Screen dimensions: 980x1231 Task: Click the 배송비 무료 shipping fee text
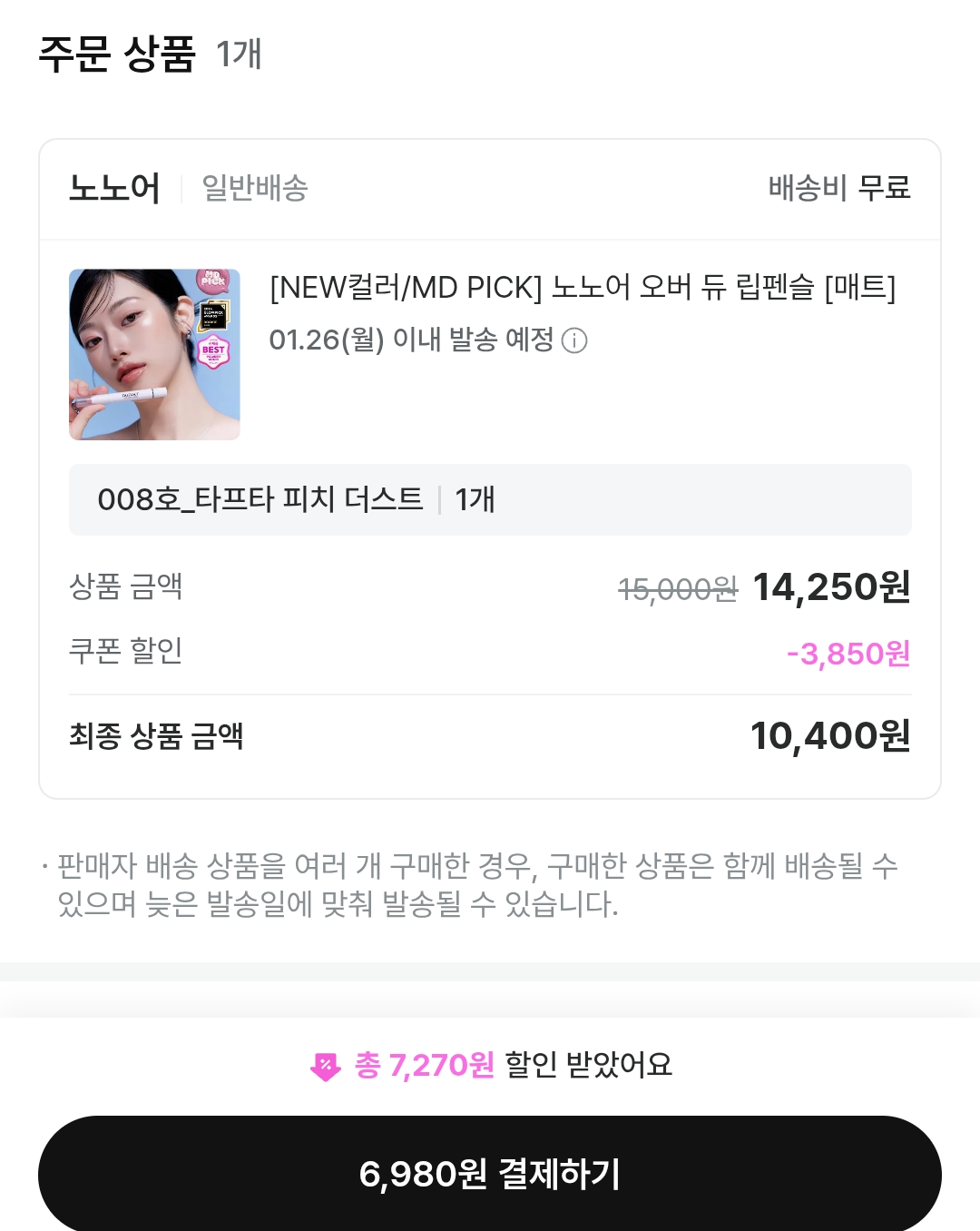click(839, 188)
